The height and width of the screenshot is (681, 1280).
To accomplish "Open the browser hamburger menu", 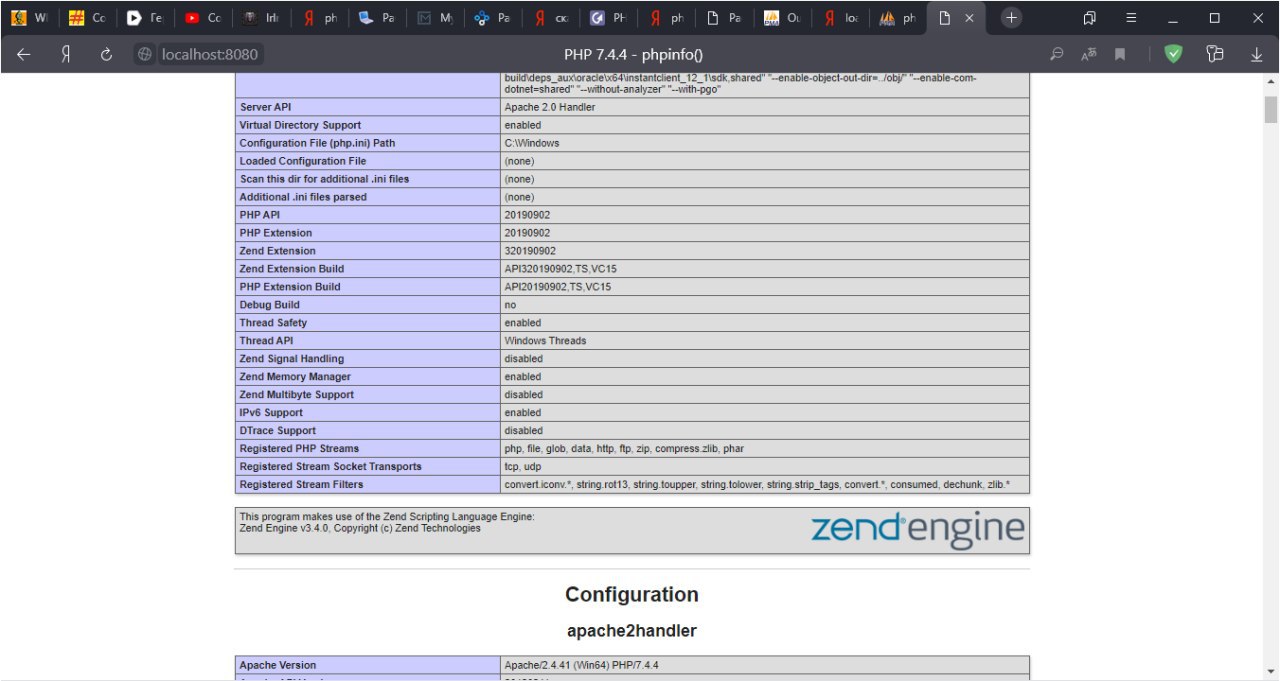I will tap(1131, 18).
